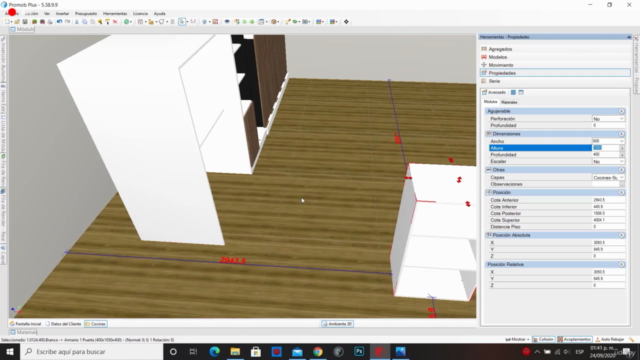Open the Perforación dropdown
The width and height of the screenshot is (640, 360).
(621, 119)
